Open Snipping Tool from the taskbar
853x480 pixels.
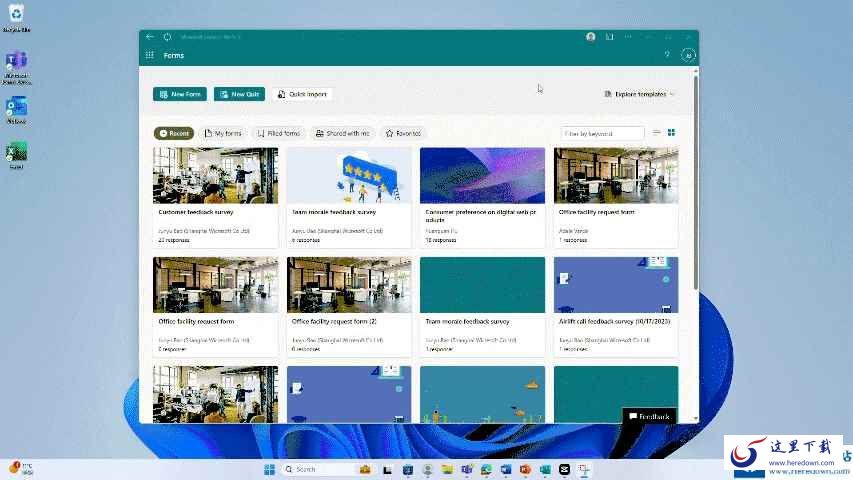click(584, 469)
